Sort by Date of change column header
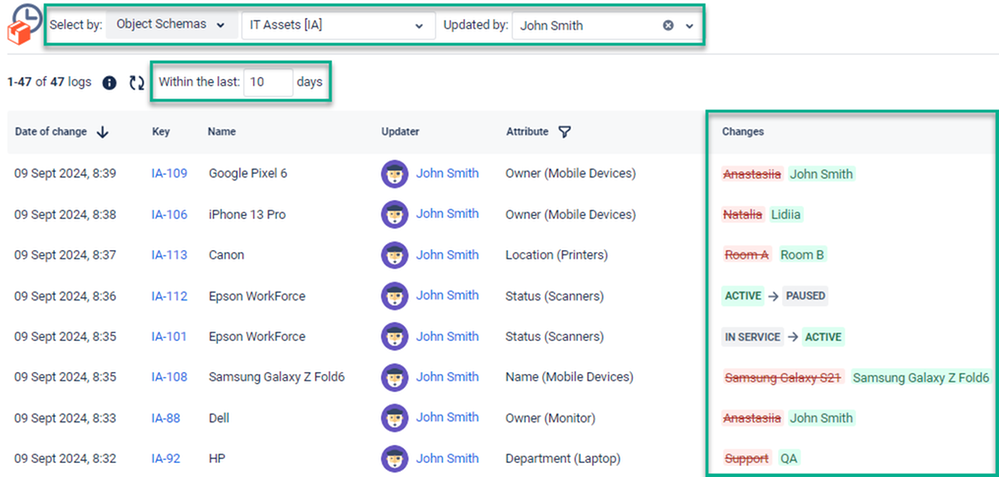 pyautogui.click(x=51, y=132)
